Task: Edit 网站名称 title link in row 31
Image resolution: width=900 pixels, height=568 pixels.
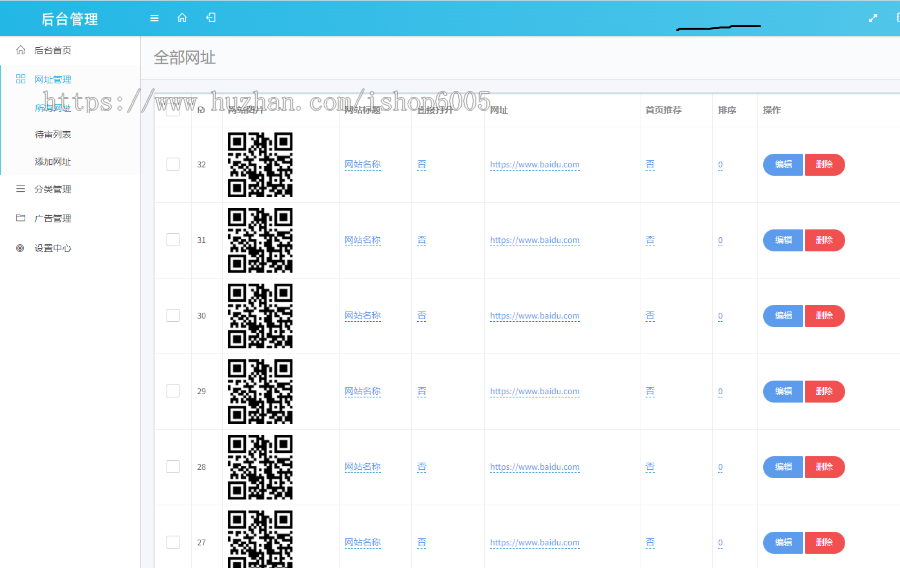Action: [363, 240]
